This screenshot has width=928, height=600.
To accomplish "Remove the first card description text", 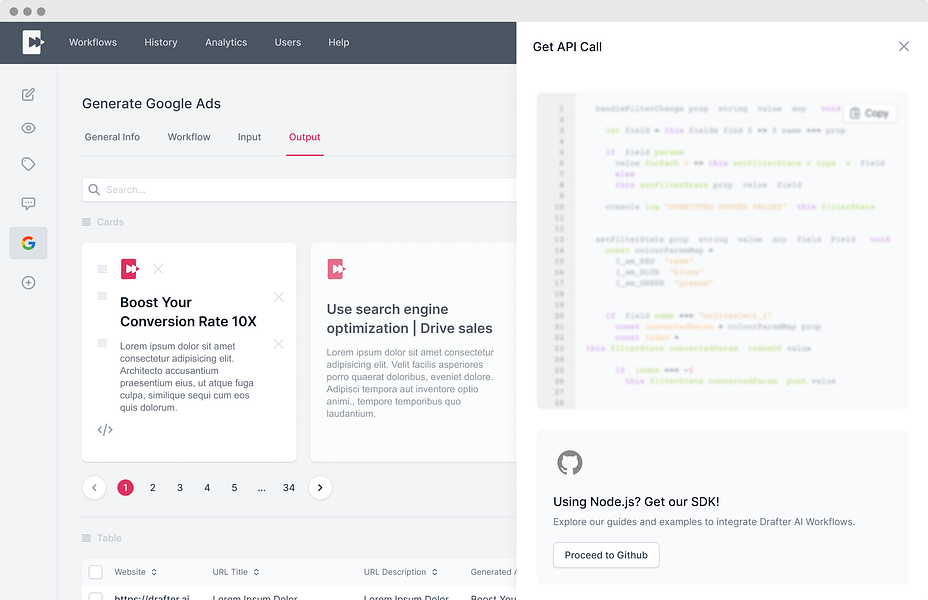I will [x=279, y=344].
